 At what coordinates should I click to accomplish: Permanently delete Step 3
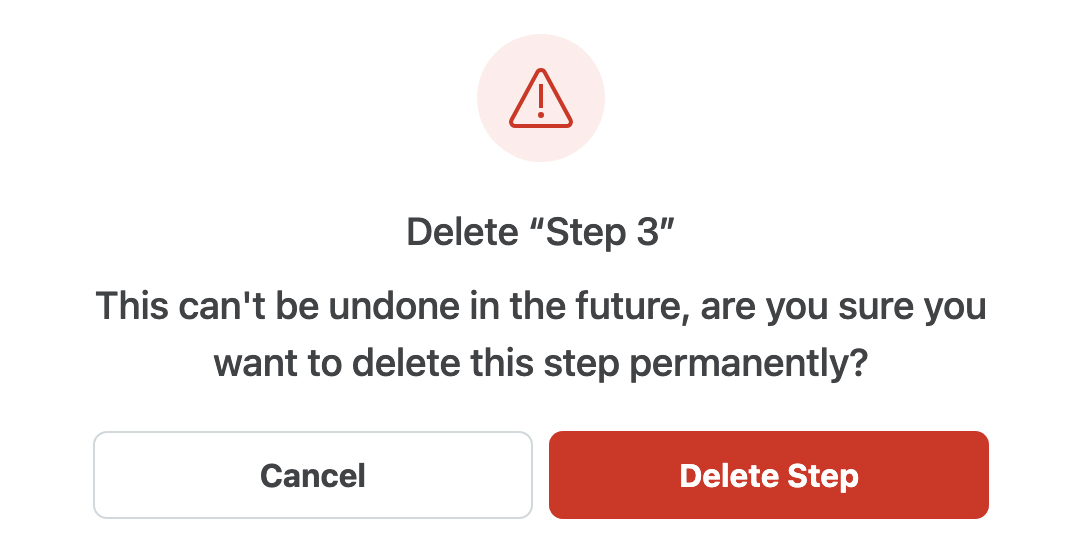pos(768,475)
